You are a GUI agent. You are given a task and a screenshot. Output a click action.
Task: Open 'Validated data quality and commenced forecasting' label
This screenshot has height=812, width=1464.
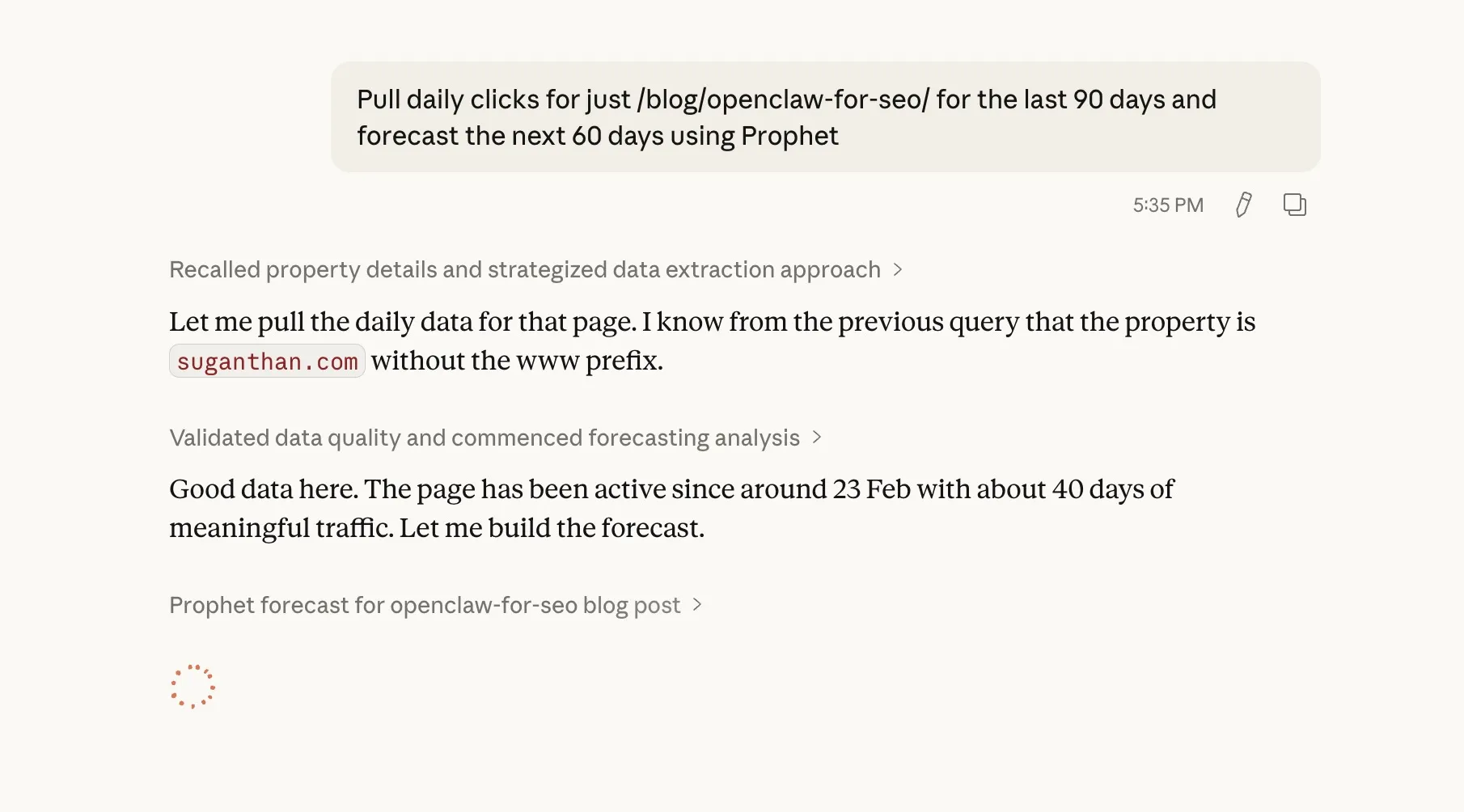[484, 438]
